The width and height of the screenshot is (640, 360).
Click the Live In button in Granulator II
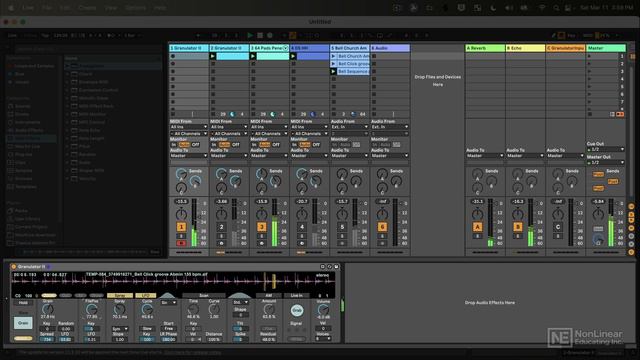tap(296, 295)
